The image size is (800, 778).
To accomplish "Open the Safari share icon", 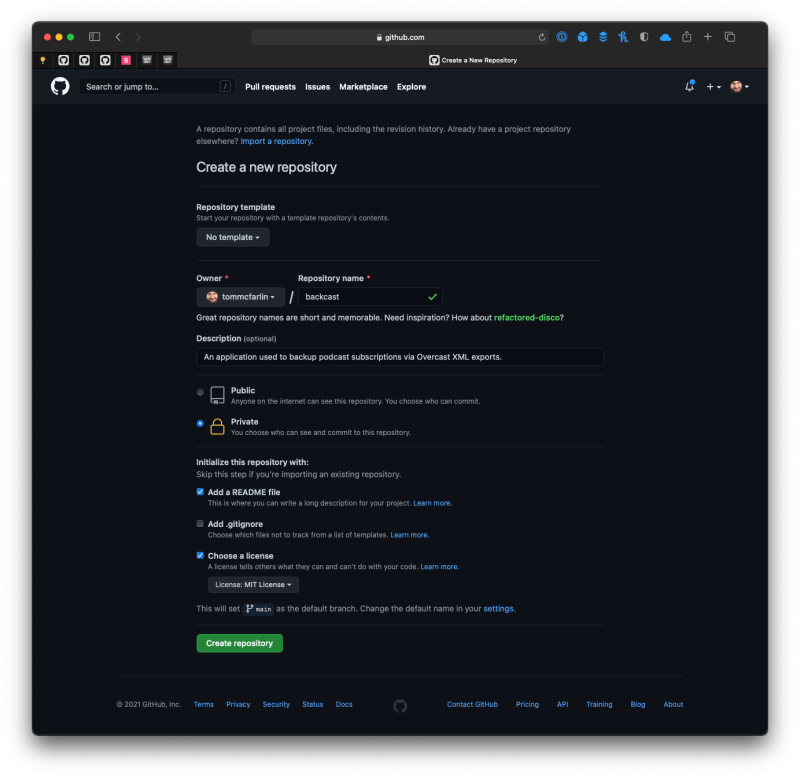I will coord(687,37).
